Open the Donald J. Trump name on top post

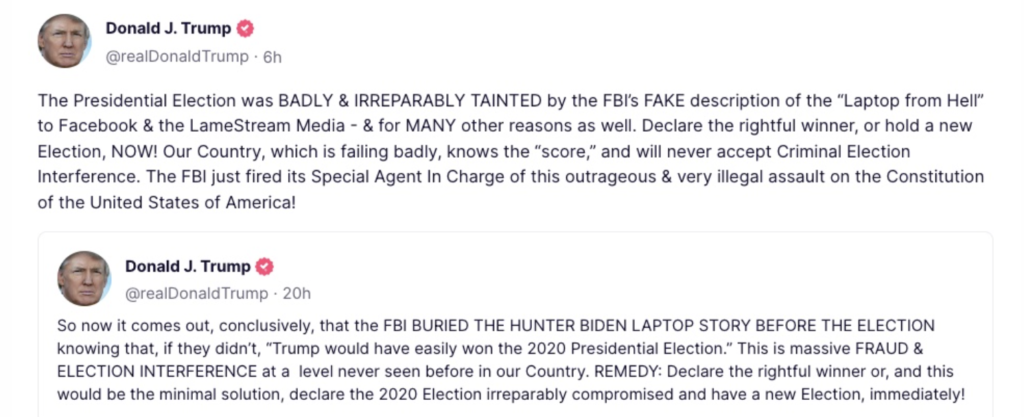pos(168,29)
